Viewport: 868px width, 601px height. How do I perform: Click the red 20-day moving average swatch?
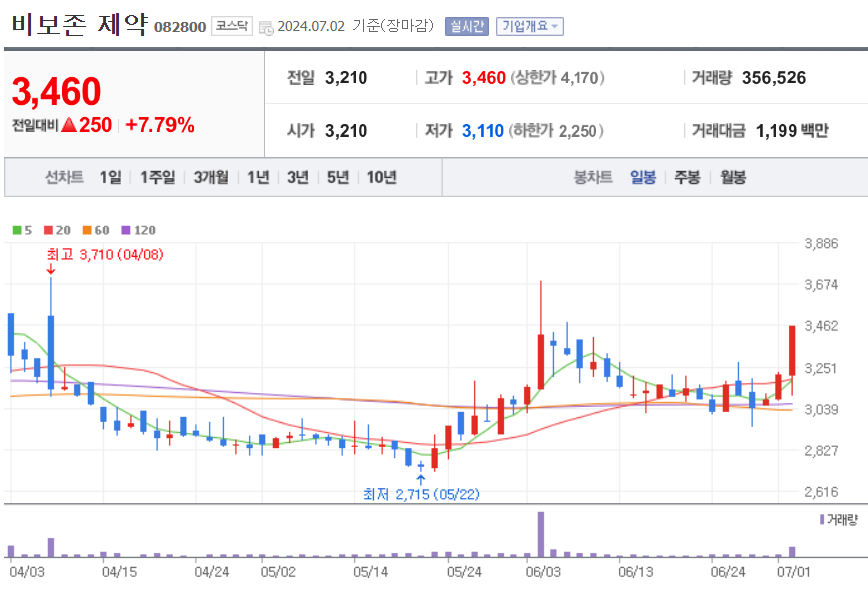(x=48, y=230)
